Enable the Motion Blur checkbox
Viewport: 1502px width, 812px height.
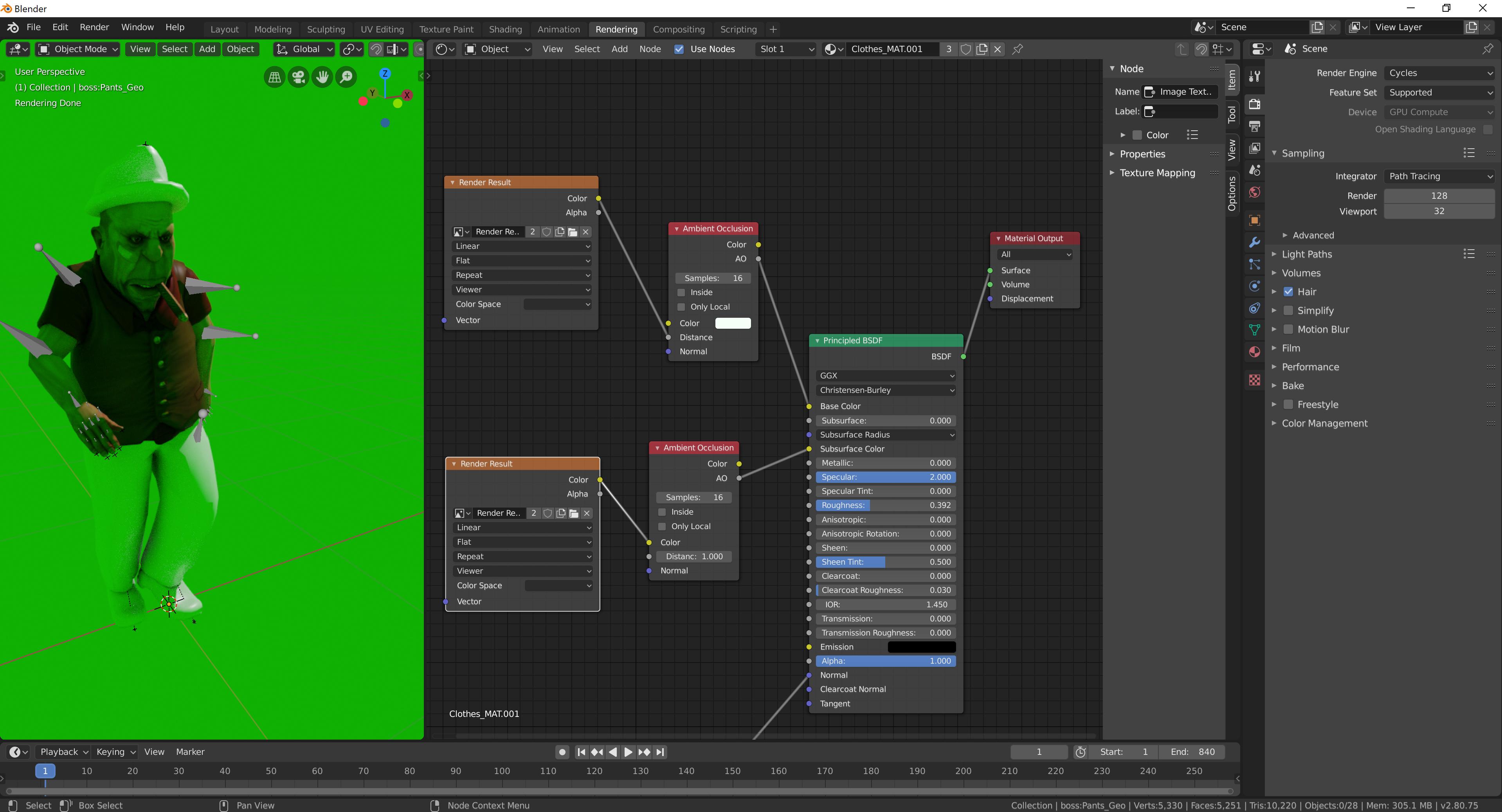(x=1288, y=329)
